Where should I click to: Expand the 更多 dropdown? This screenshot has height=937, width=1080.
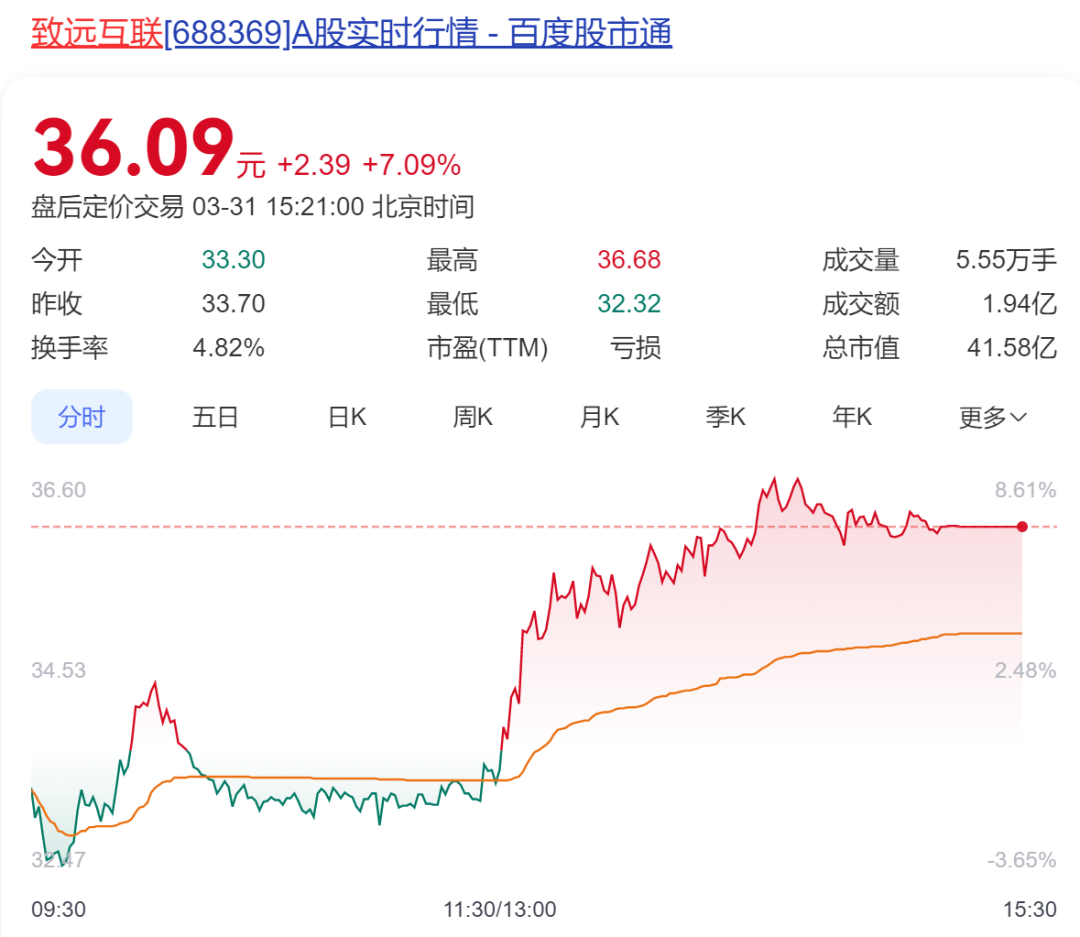[993, 417]
